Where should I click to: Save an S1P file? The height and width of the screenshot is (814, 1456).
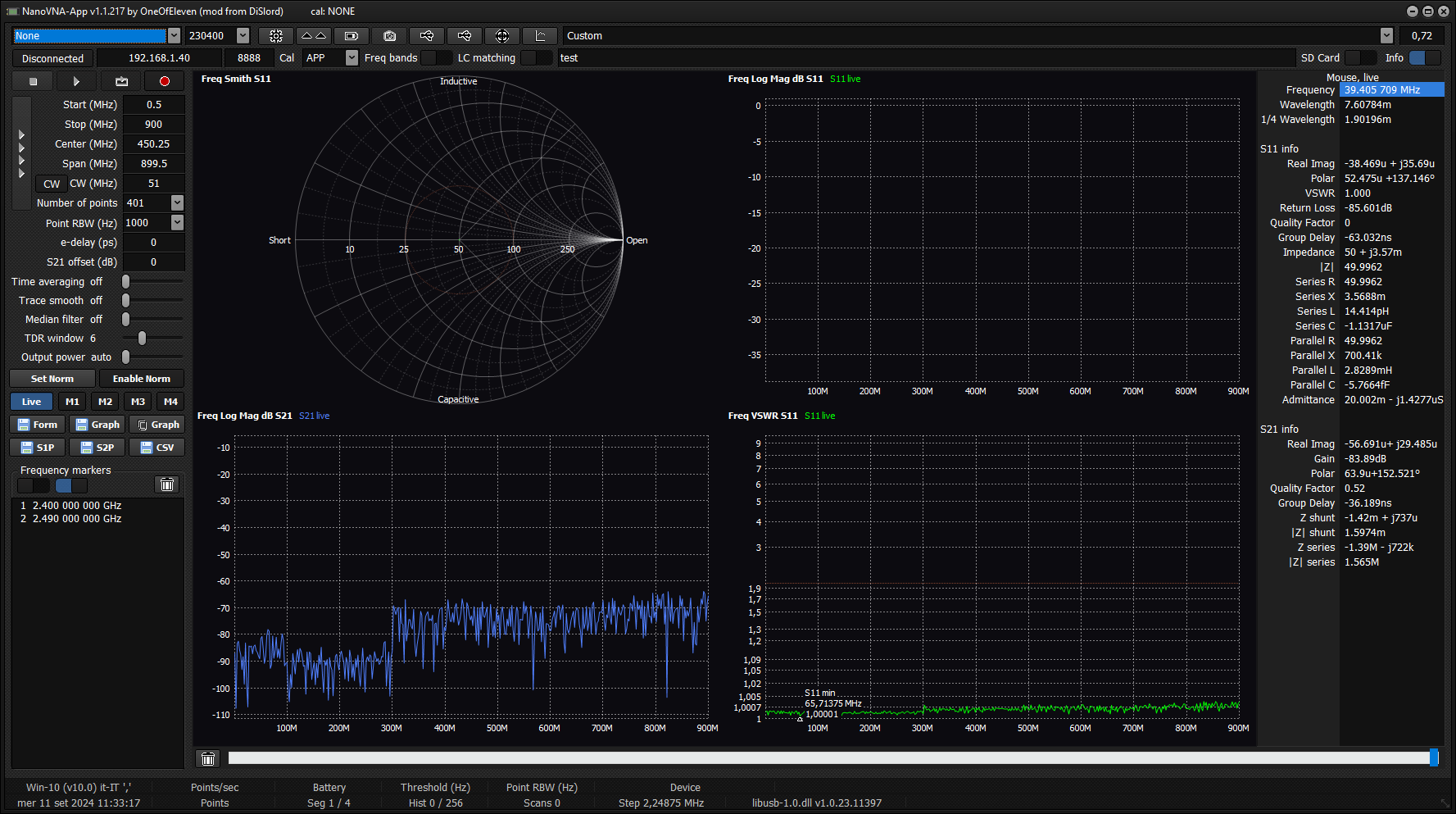pyautogui.click(x=37, y=448)
